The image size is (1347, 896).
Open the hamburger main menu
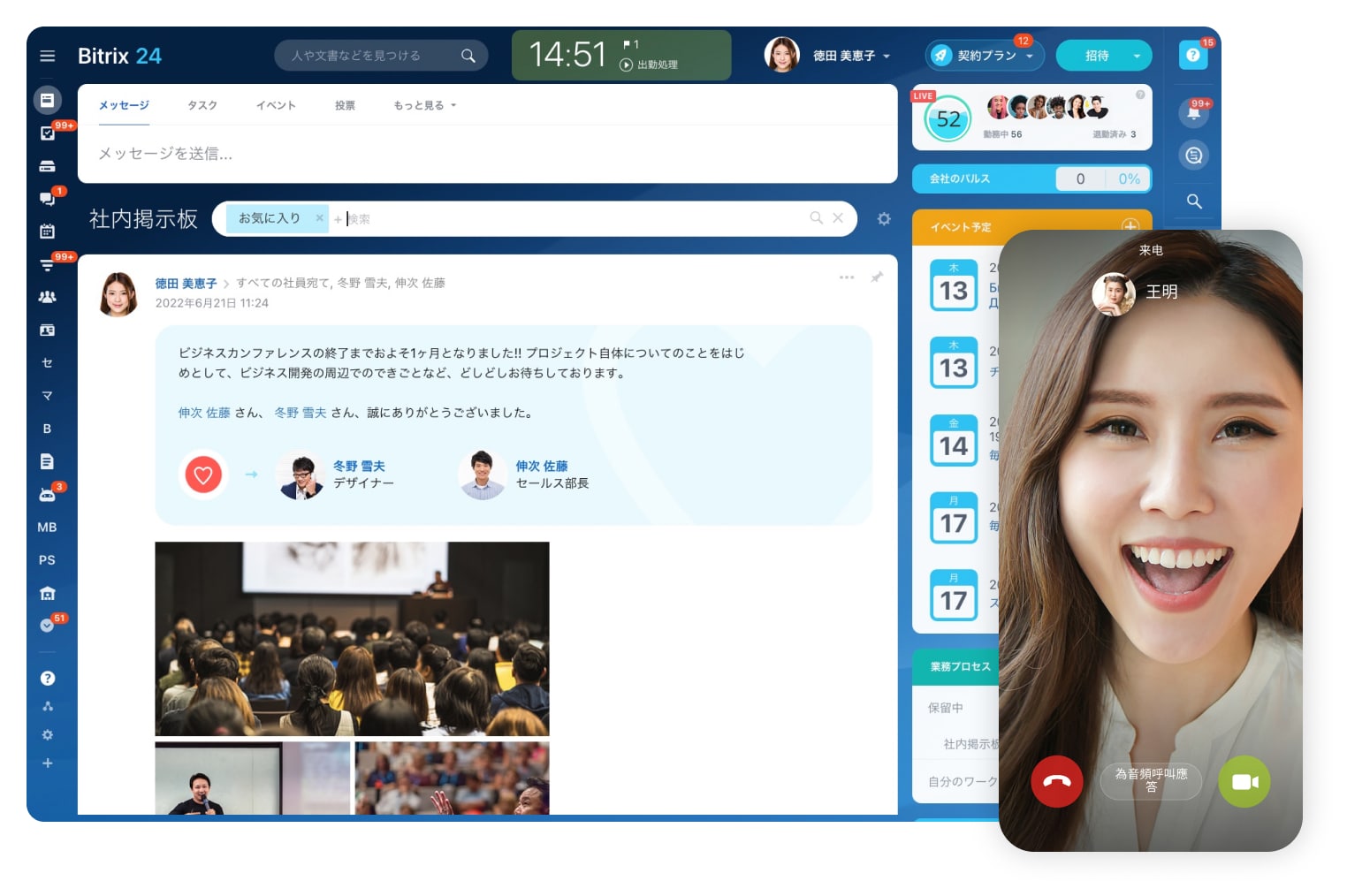pos(48,56)
